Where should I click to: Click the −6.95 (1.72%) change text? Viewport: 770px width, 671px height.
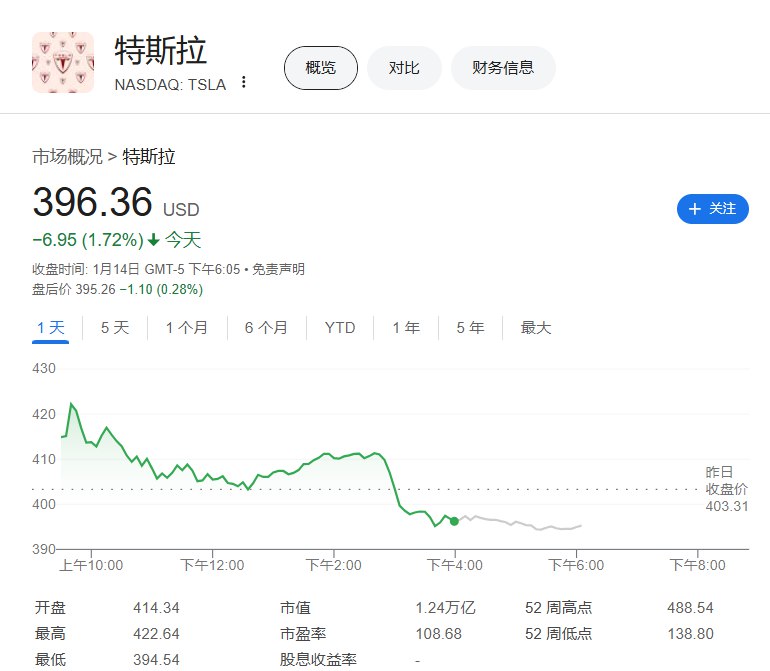point(88,240)
